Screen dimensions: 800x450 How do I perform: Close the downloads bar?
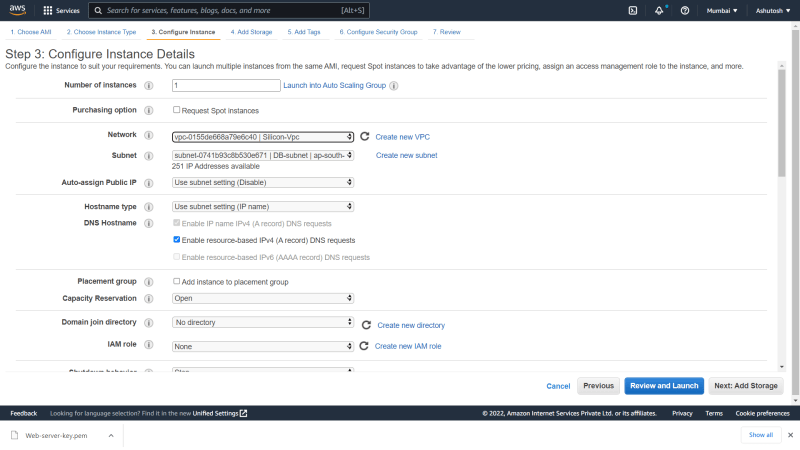790,435
